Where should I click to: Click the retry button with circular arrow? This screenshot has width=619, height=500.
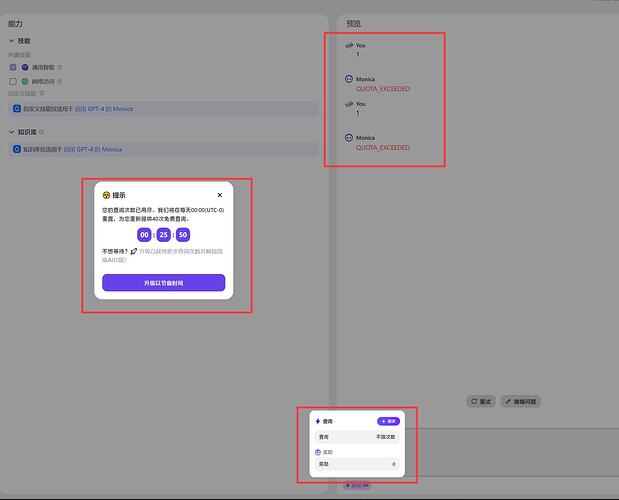tap(480, 401)
